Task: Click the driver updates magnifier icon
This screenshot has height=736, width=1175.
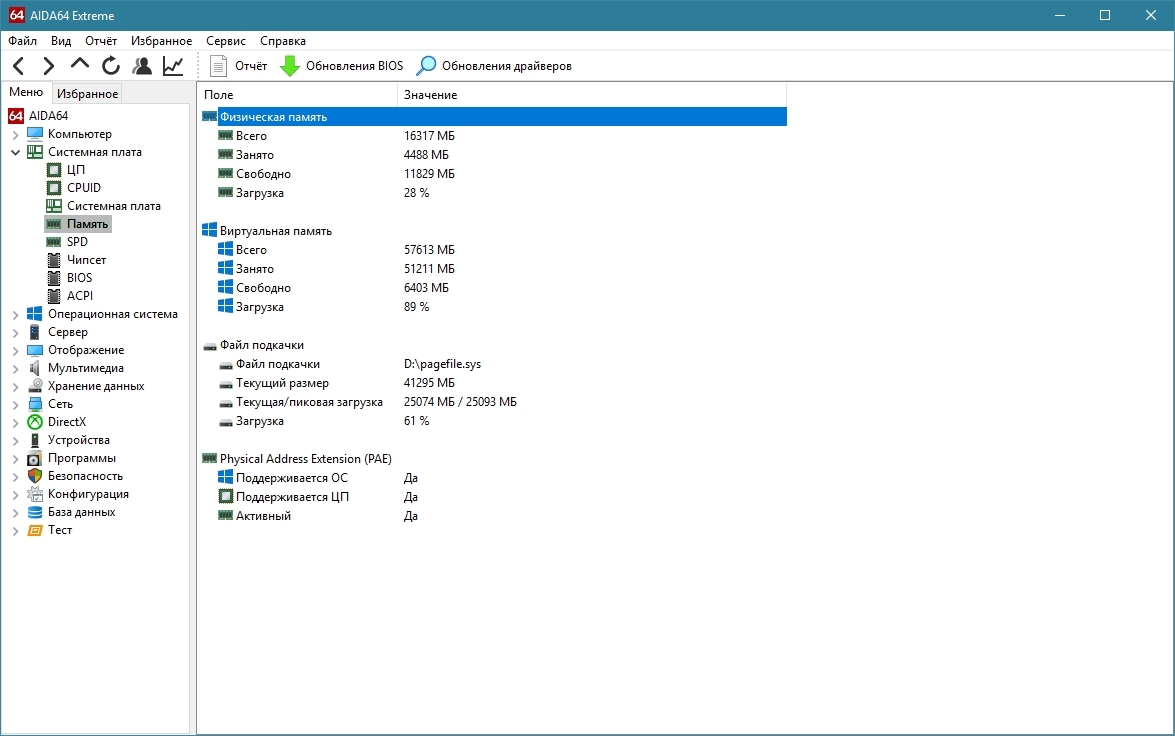Action: [x=426, y=66]
